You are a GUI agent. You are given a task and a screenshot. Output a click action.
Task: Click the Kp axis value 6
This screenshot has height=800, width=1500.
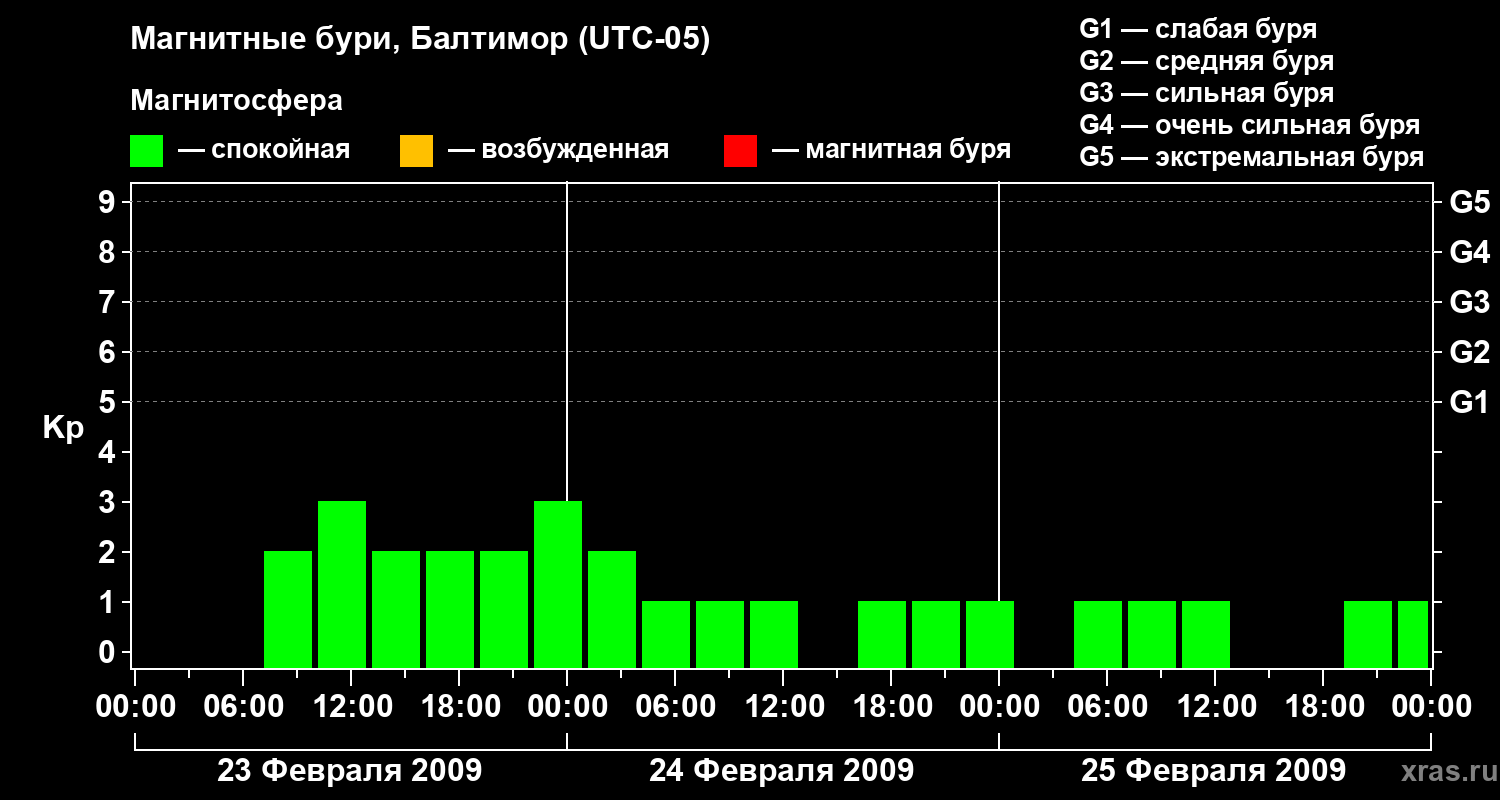pos(109,352)
